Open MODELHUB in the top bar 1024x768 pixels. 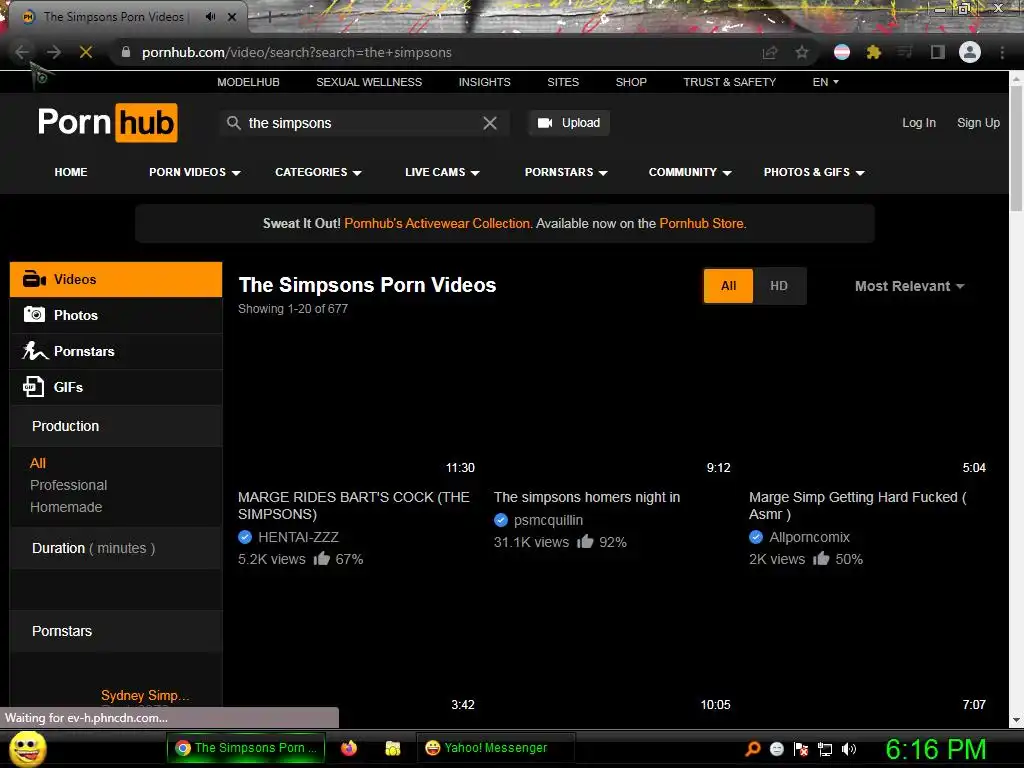tap(248, 82)
